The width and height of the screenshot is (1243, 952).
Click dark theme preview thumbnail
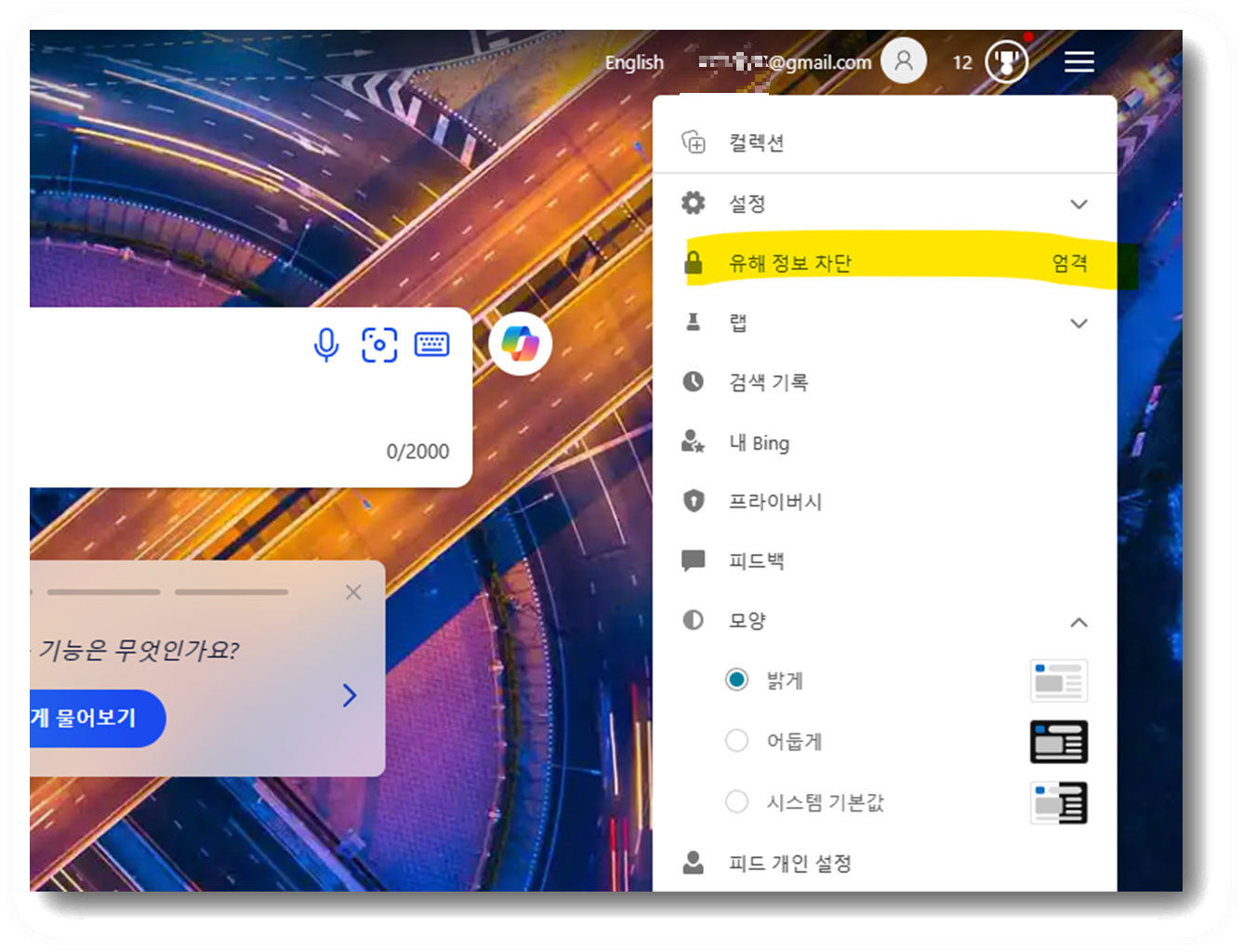1059,742
